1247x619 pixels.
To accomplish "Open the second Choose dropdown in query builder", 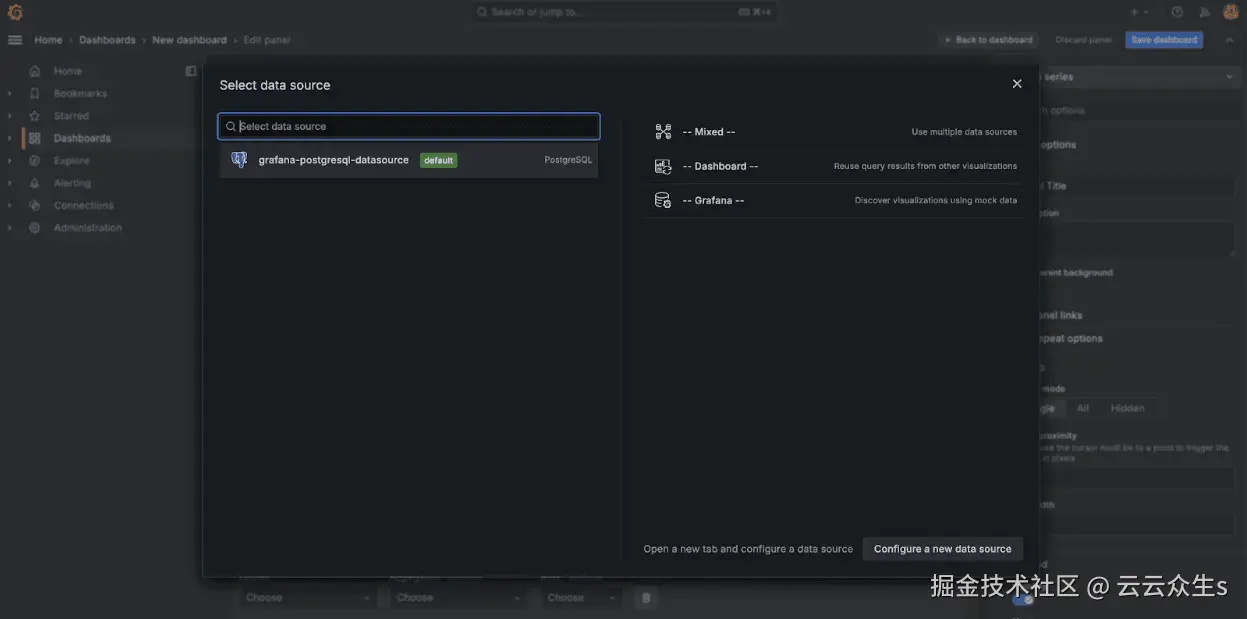I will coord(458,597).
